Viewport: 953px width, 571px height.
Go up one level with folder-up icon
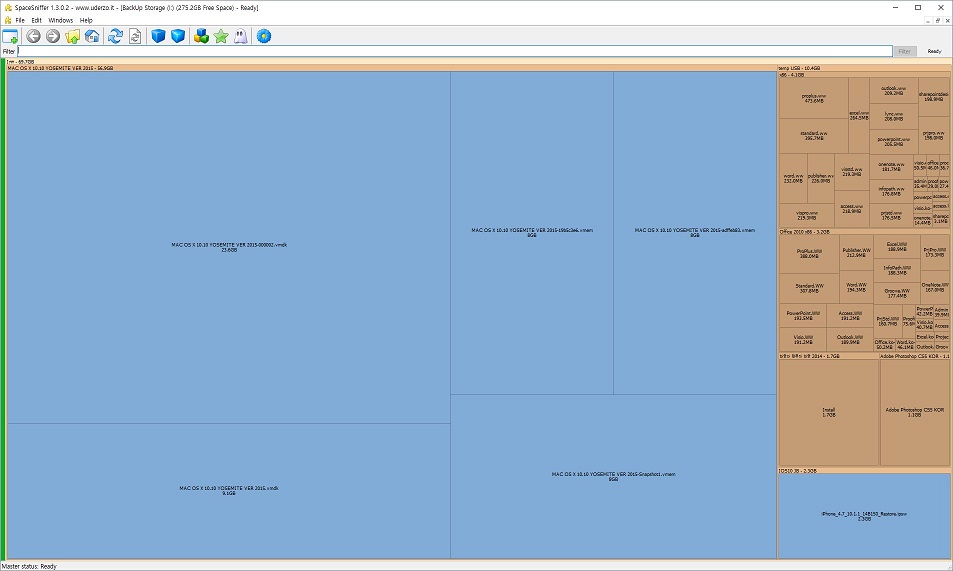point(72,36)
